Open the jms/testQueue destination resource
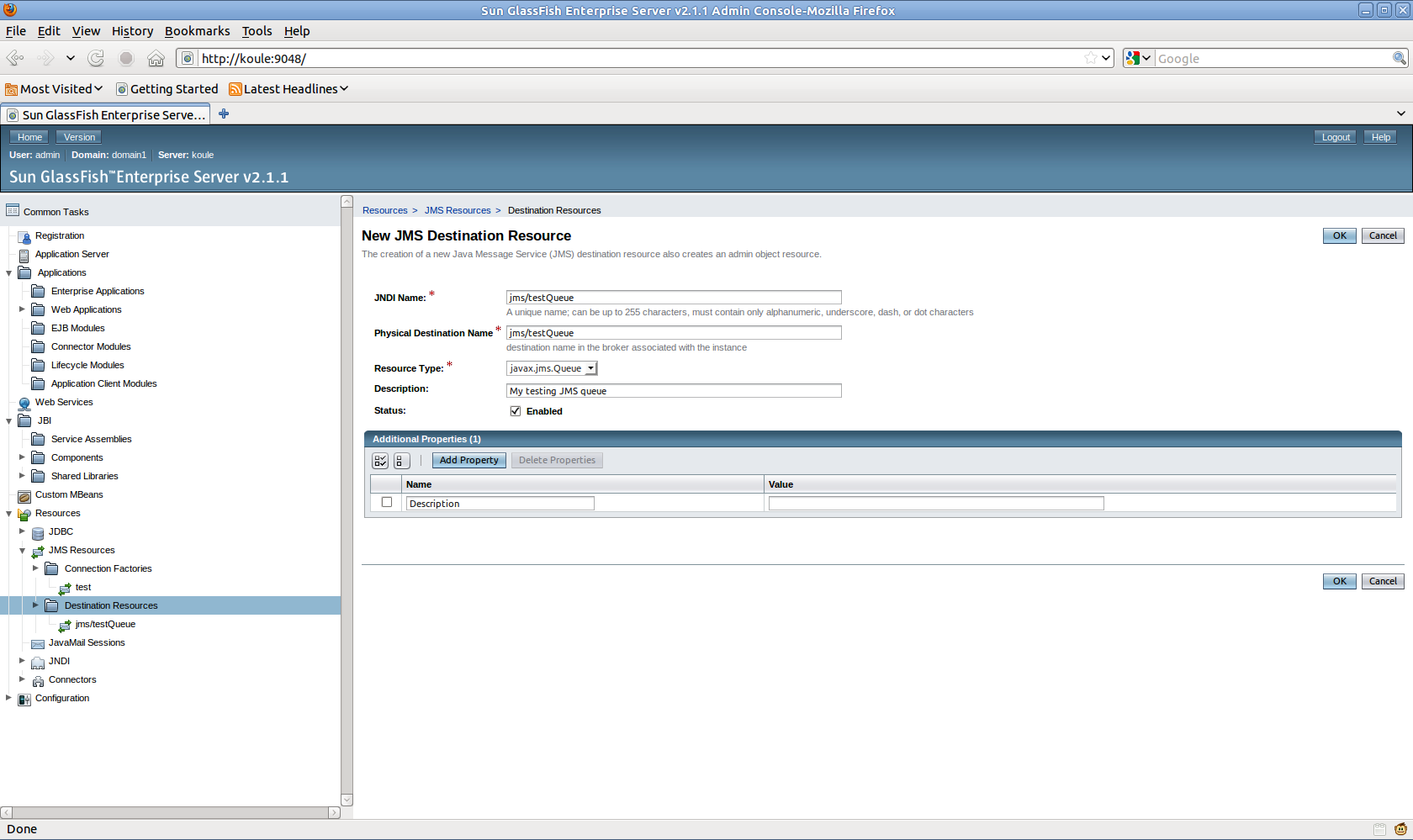Image resolution: width=1413 pixels, height=840 pixels. [x=105, y=624]
